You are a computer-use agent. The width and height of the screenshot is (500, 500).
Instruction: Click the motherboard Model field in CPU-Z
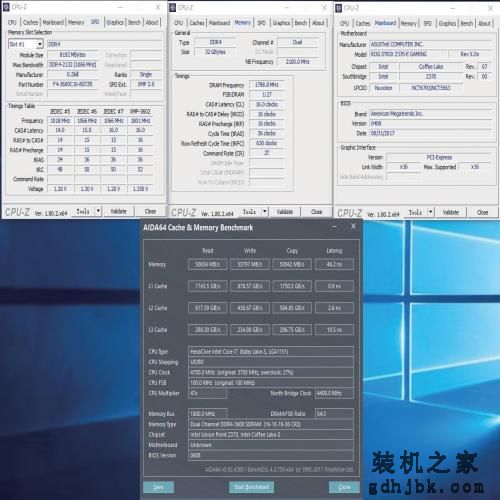(408, 54)
